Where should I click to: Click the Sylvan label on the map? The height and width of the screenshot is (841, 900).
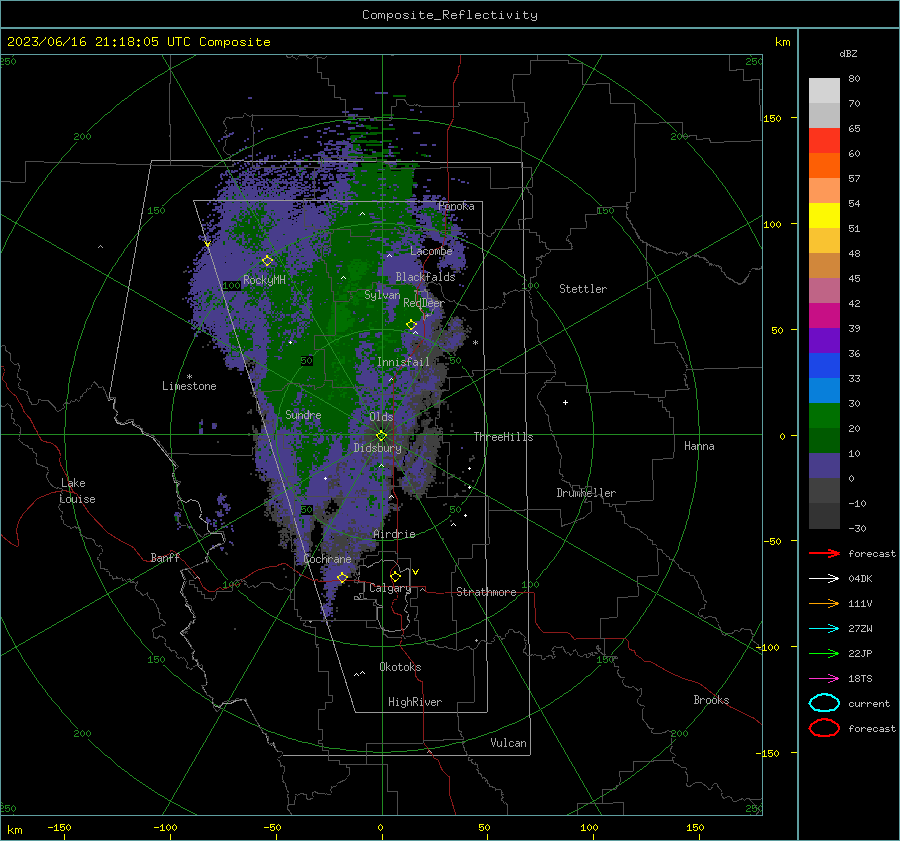382,295
